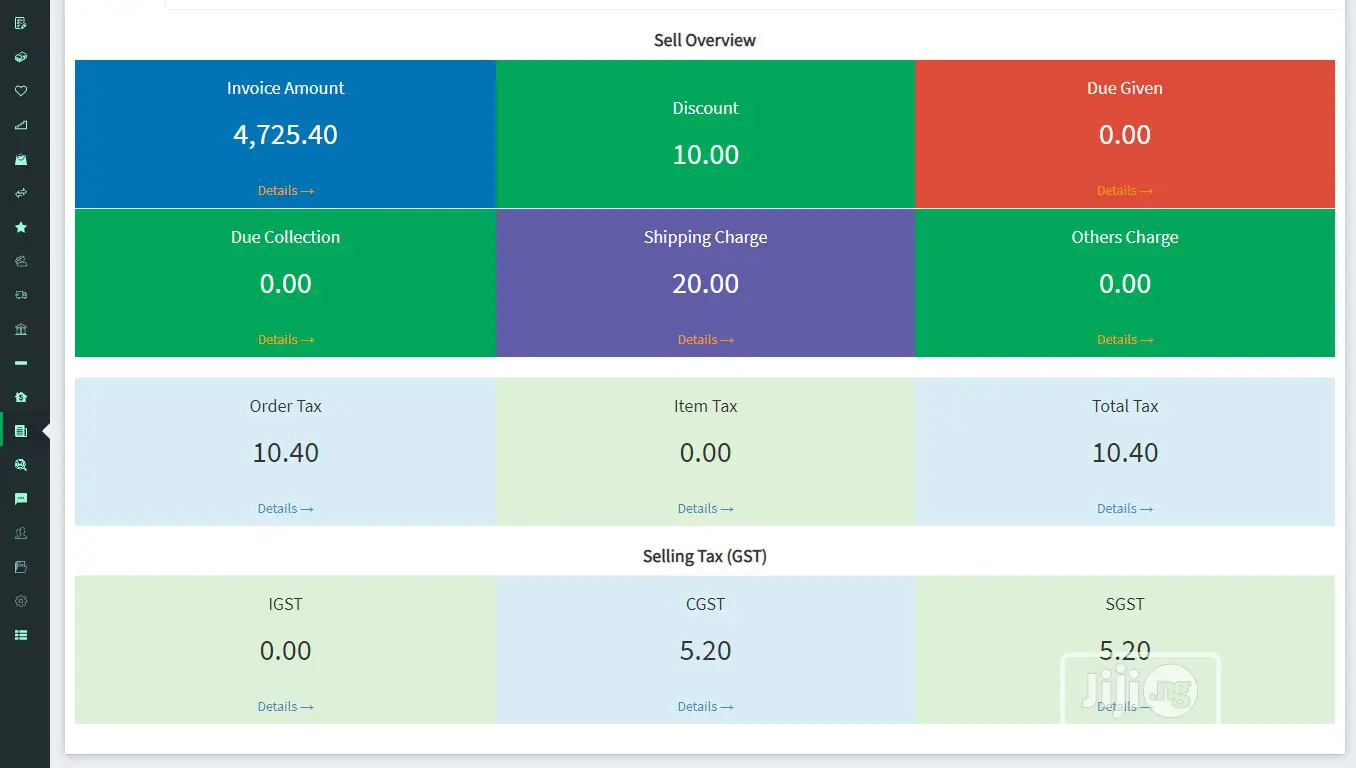Click the minus bar sidebar icon
This screenshot has width=1356, height=768.
(21, 363)
